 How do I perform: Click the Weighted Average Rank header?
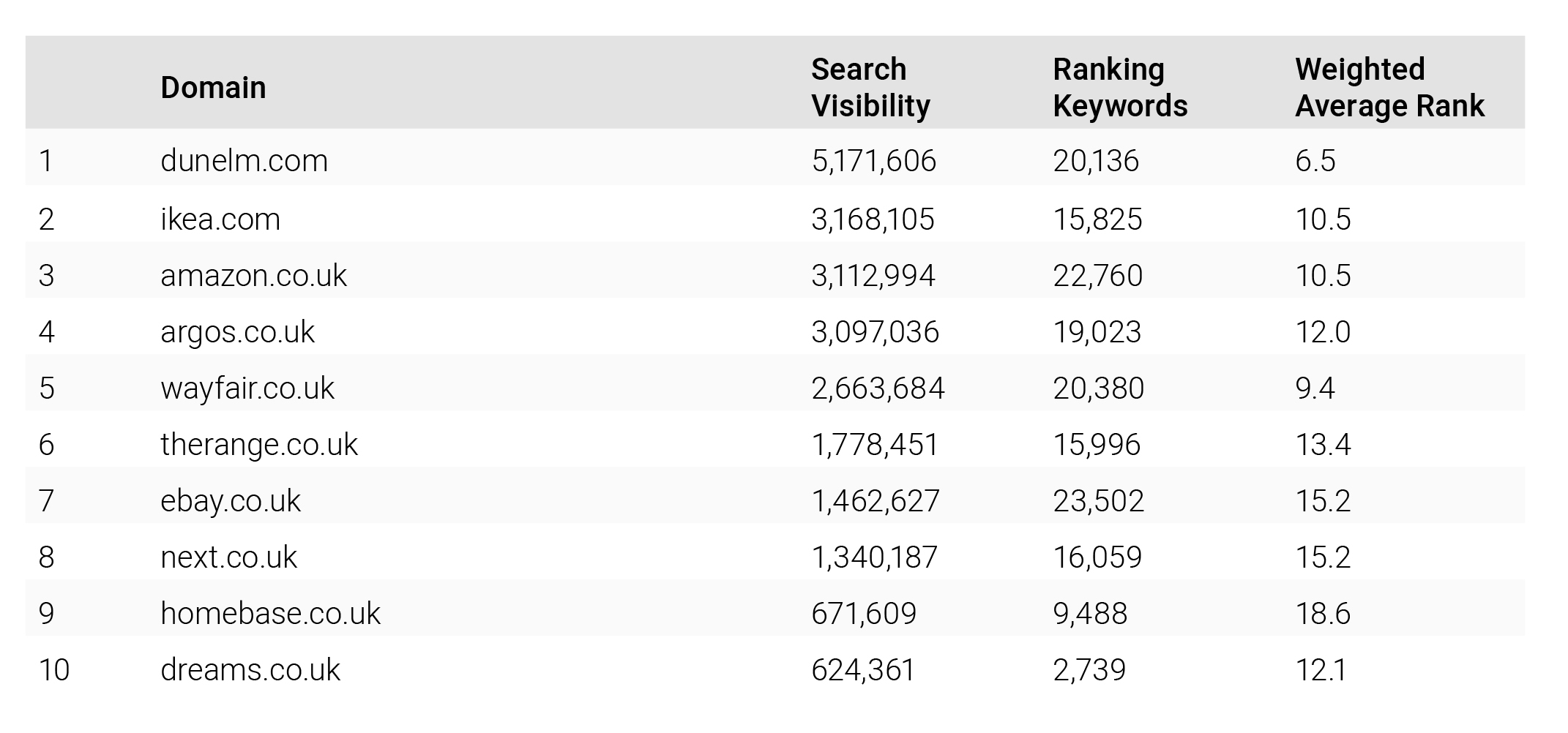(x=1389, y=88)
